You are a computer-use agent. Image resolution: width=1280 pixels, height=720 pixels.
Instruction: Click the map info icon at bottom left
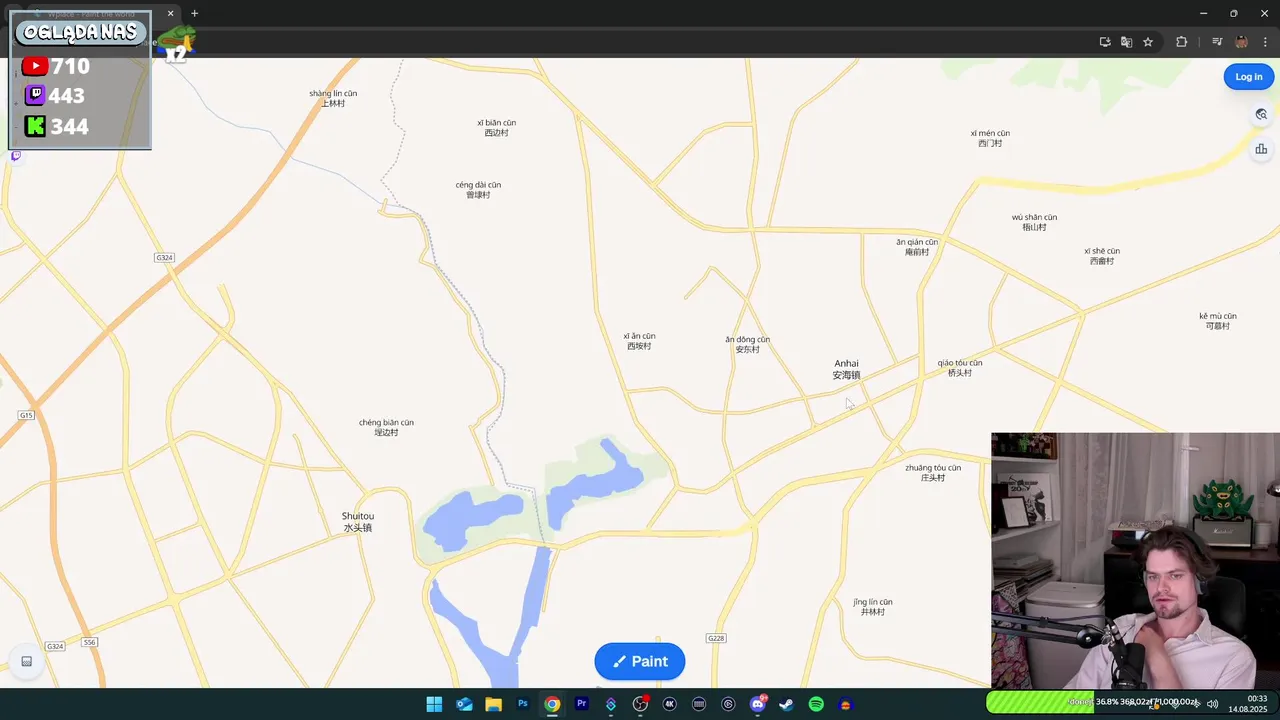click(27, 661)
